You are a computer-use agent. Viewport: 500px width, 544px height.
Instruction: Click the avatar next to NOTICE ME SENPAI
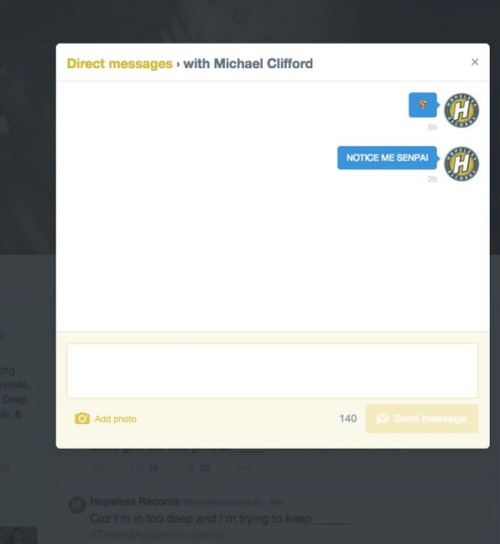[x=461, y=163]
